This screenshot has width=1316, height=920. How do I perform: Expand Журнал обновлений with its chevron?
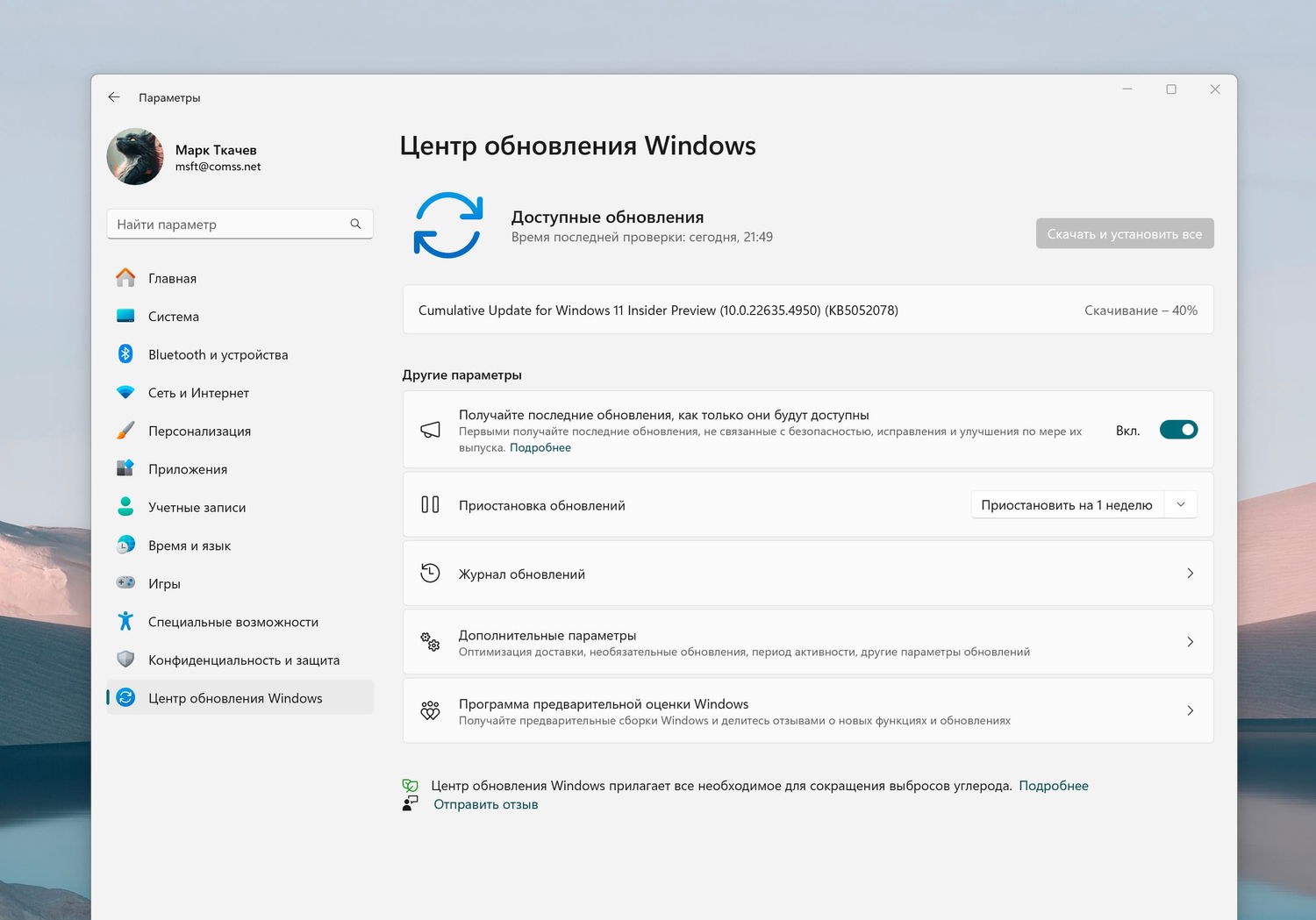[x=1190, y=573]
